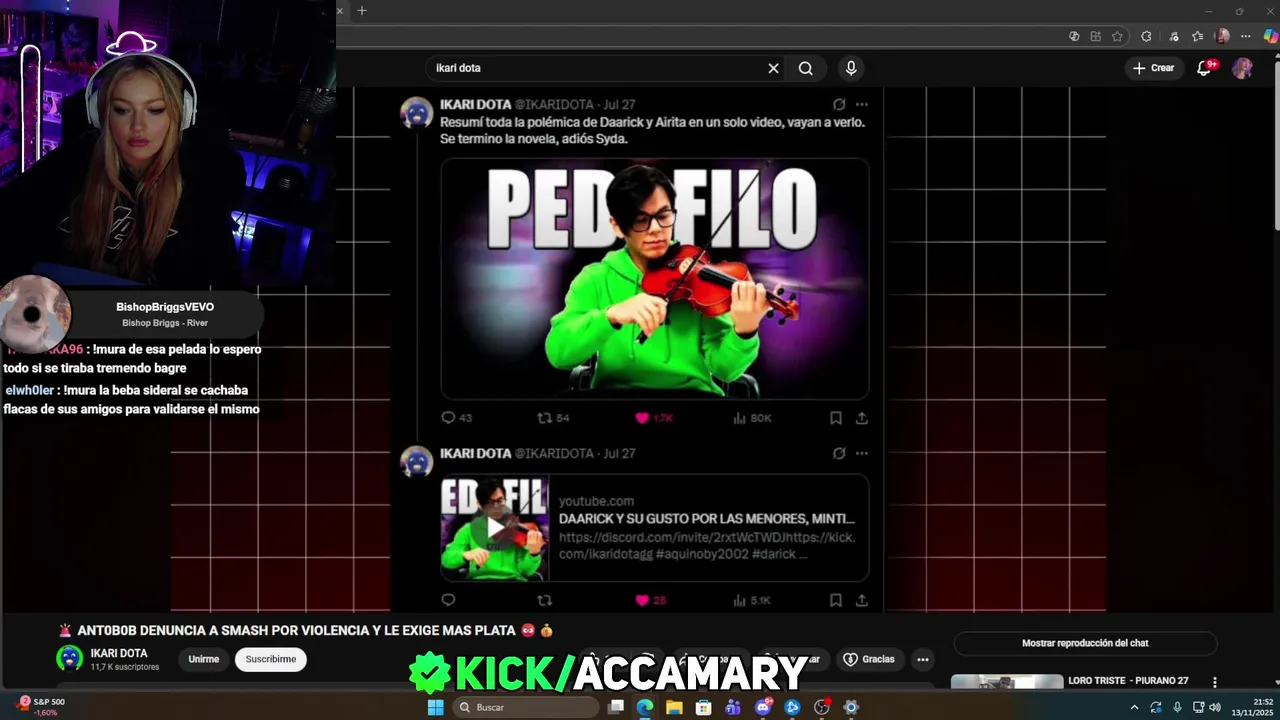The width and height of the screenshot is (1280, 720).
Task: Open LORO TRISTE - PIURANO 27 video
Action: coord(1128,681)
